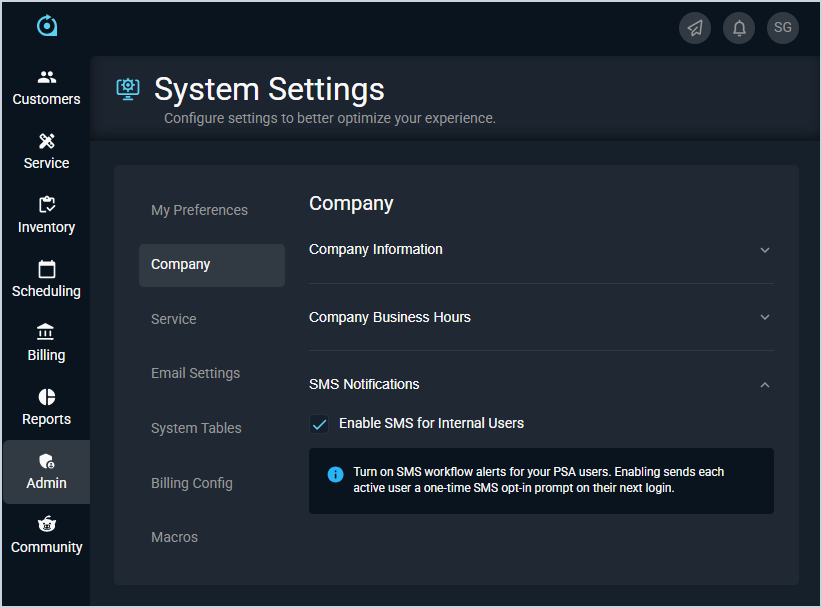Open notifications bell icon

[739, 28]
